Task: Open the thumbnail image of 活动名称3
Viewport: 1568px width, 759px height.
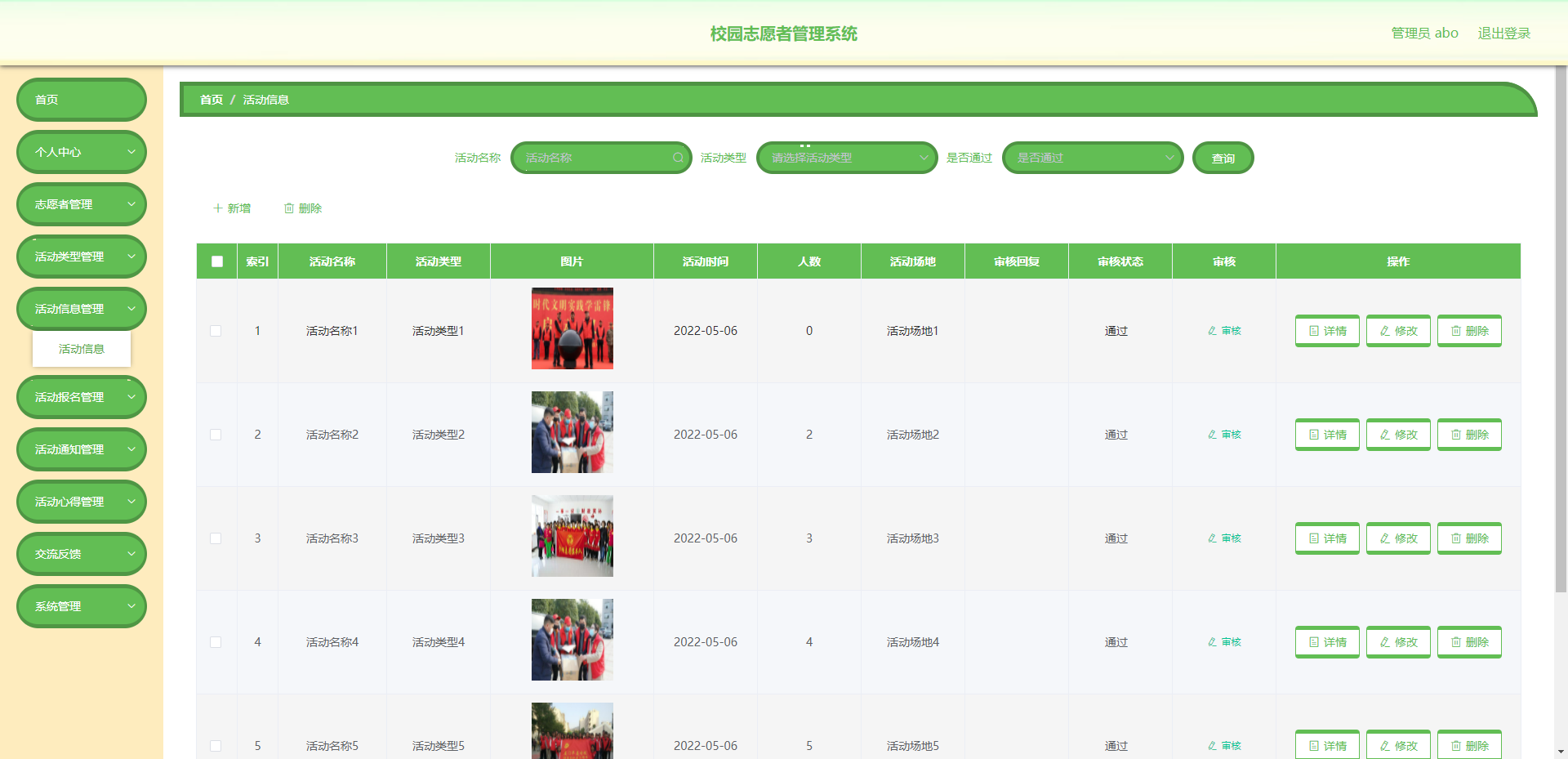Action: (x=572, y=536)
